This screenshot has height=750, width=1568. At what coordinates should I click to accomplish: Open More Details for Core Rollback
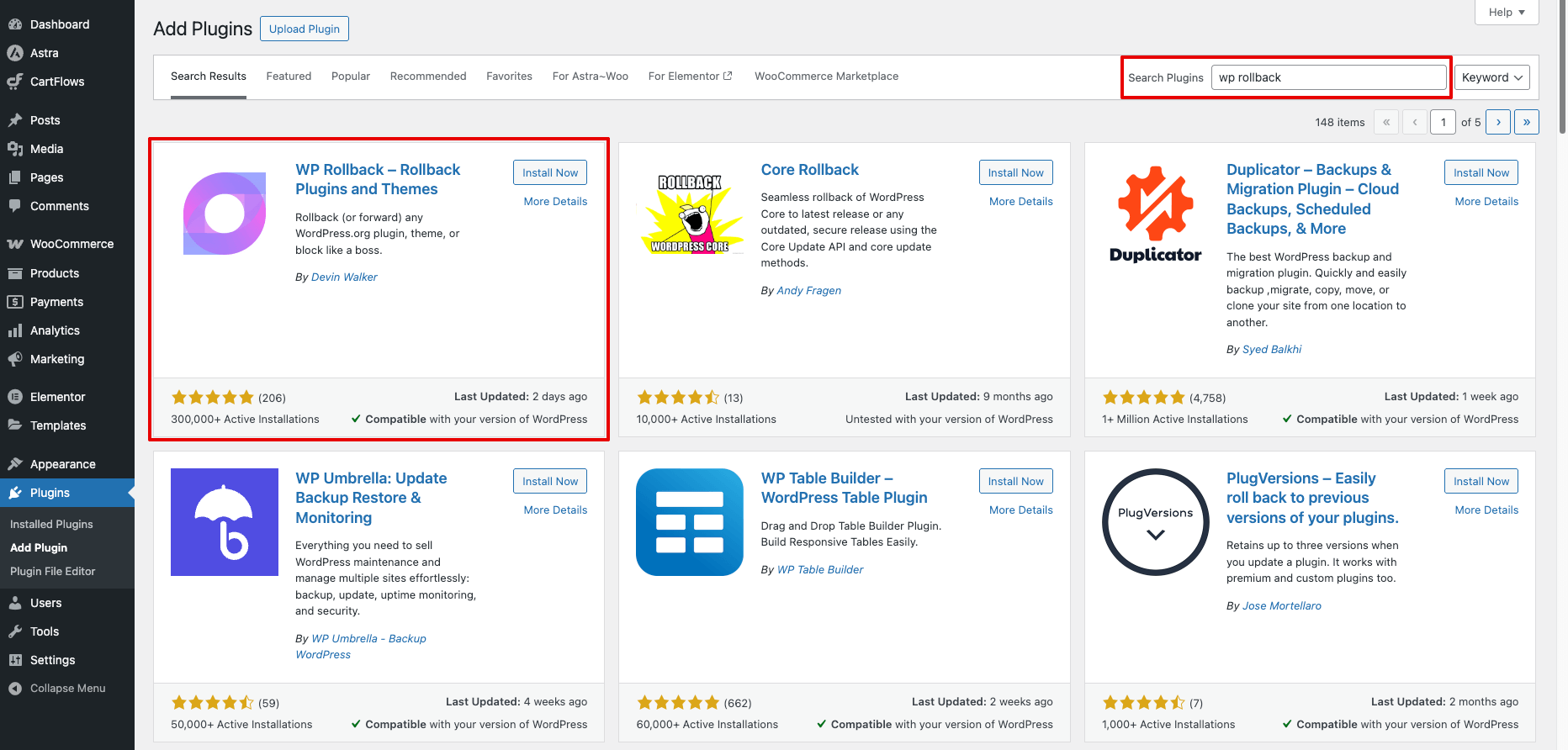tap(1021, 202)
